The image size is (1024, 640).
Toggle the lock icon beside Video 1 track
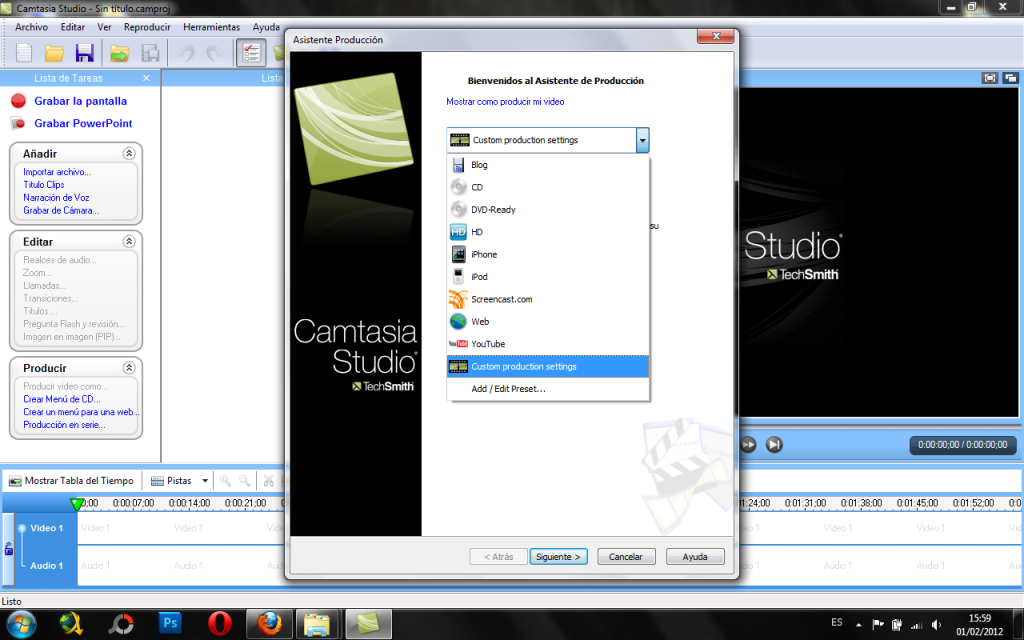click(x=8, y=549)
